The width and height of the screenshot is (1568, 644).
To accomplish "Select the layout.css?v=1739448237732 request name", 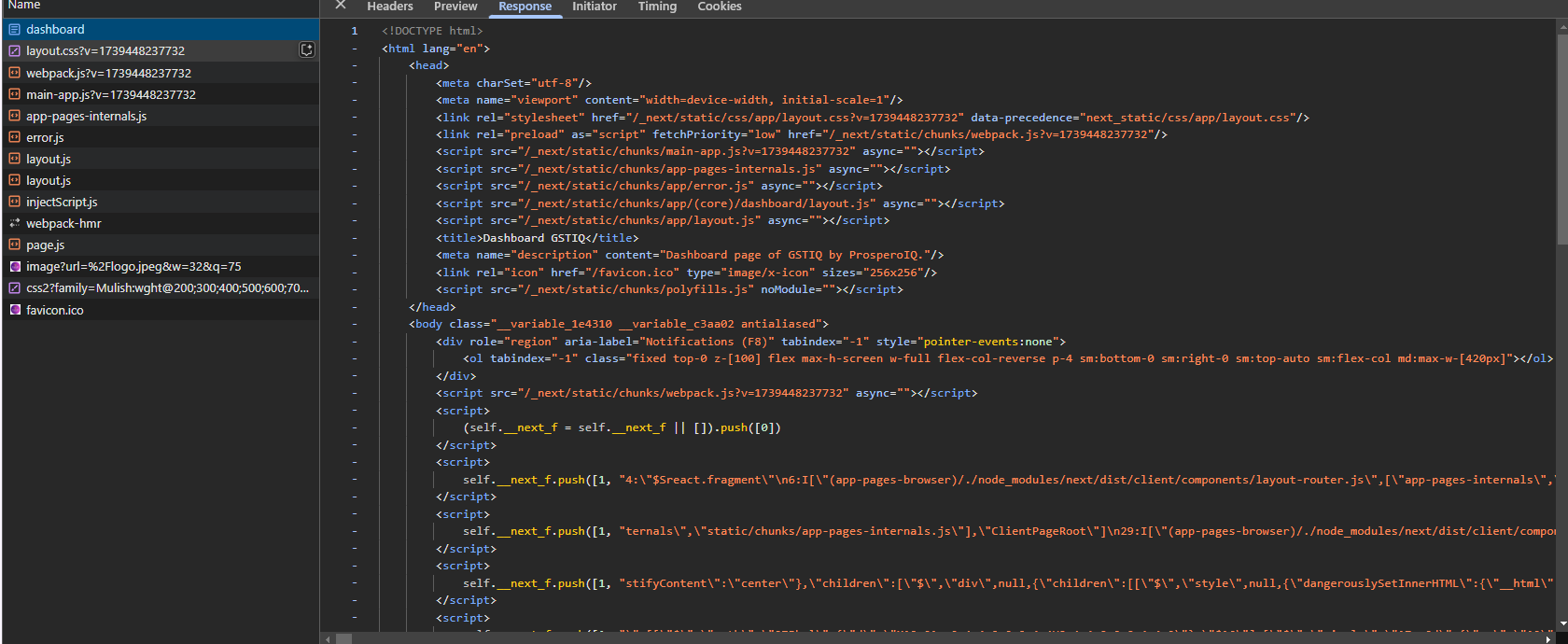I will coord(105,51).
